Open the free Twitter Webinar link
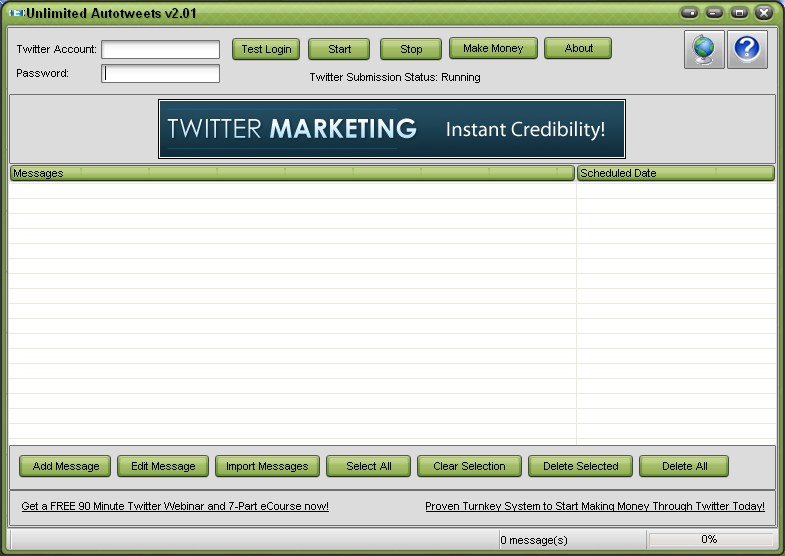The image size is (785, 556). click(x=175, y=506)
